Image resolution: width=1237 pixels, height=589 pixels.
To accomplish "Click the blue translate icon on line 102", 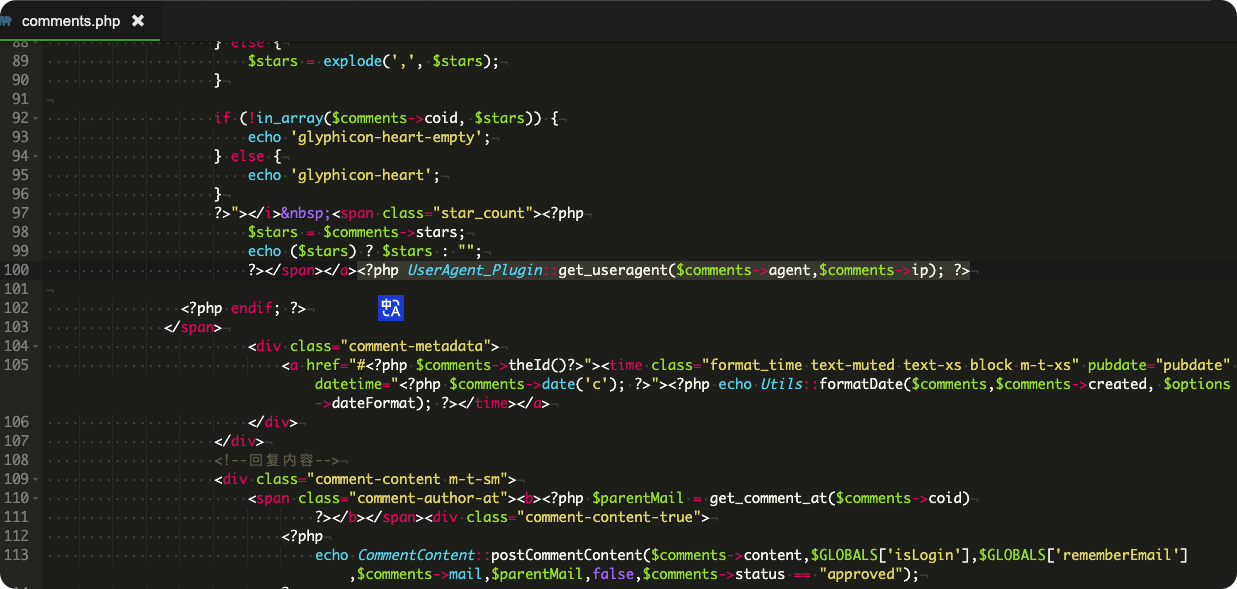I will pos(391,309).
